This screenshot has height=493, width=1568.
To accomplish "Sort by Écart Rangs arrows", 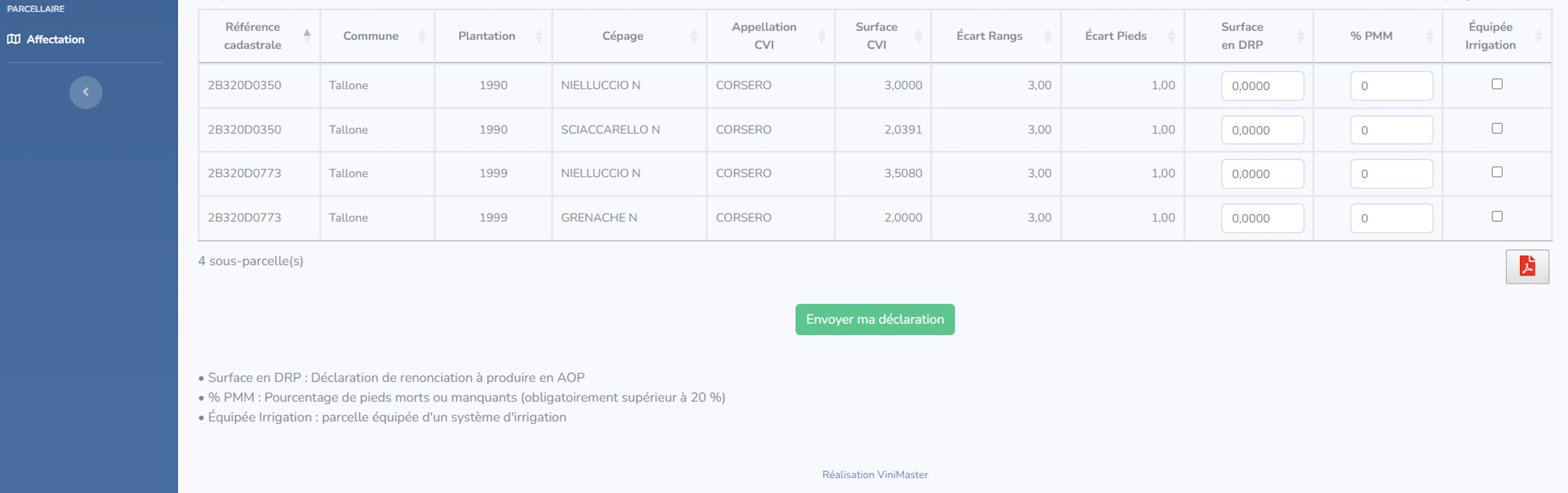I will (x=1048, y=36).
